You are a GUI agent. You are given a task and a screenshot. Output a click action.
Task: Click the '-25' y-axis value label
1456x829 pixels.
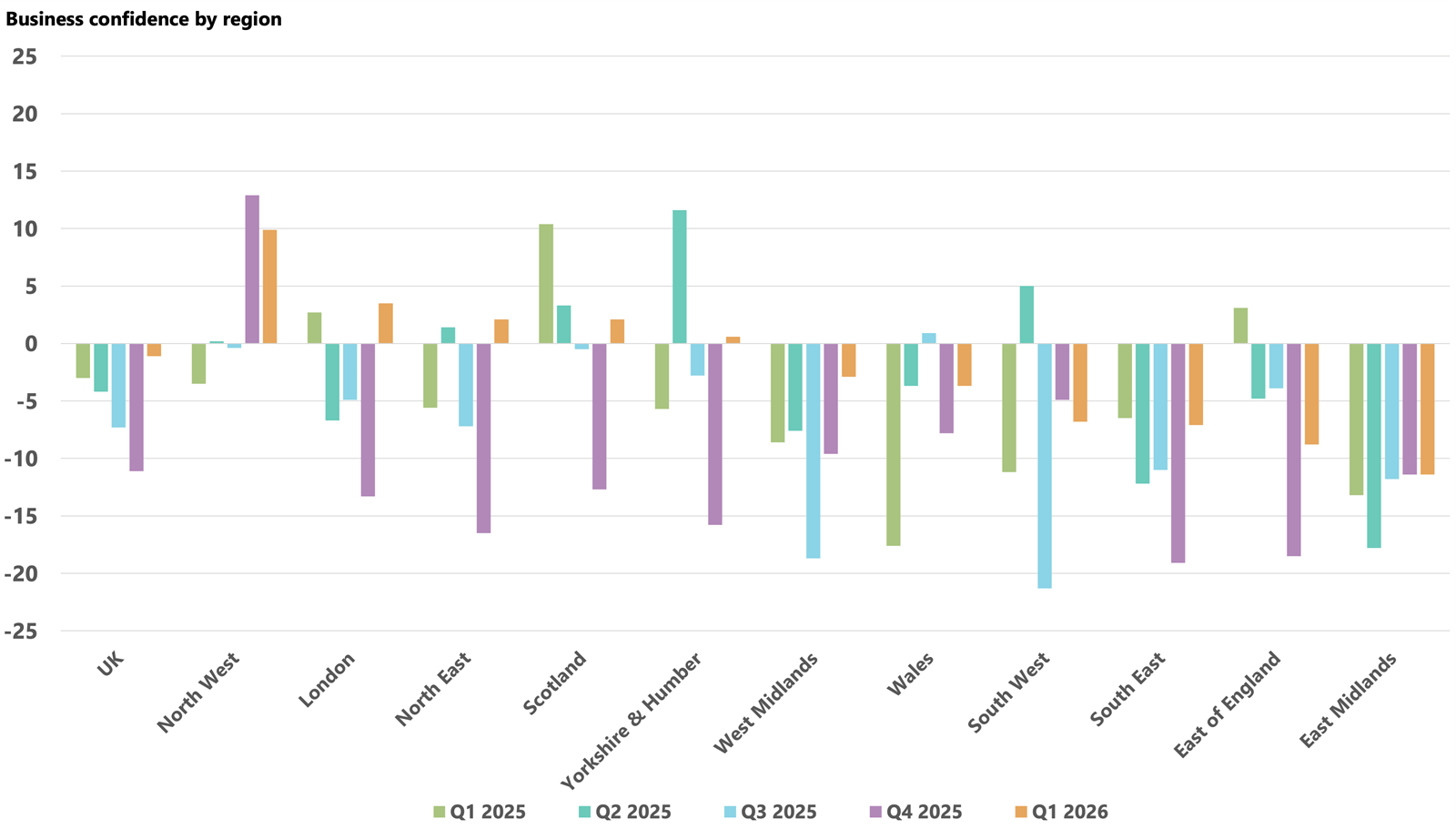pos(21,632)
